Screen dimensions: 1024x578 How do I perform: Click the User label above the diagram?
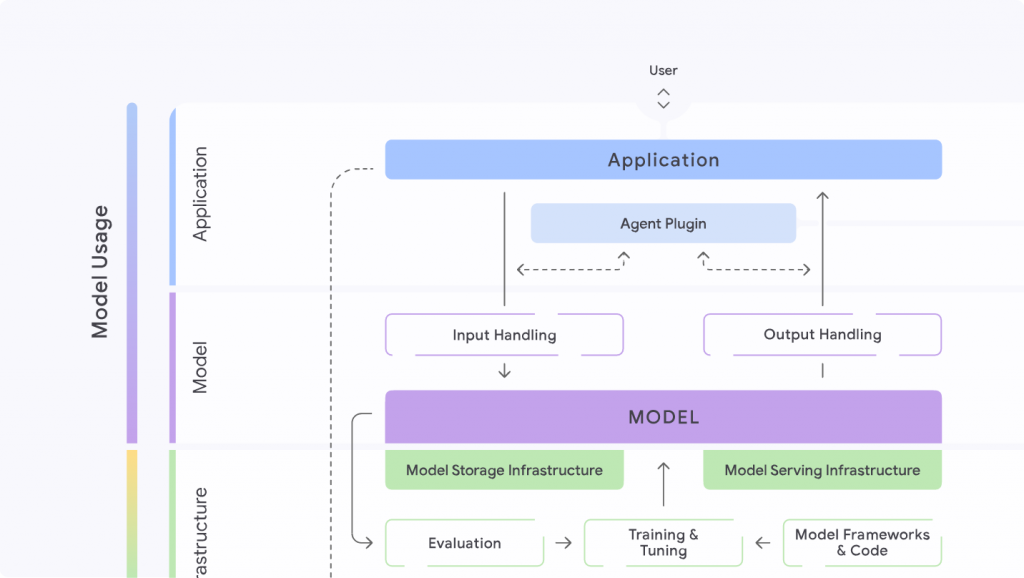tap(663, 70)
